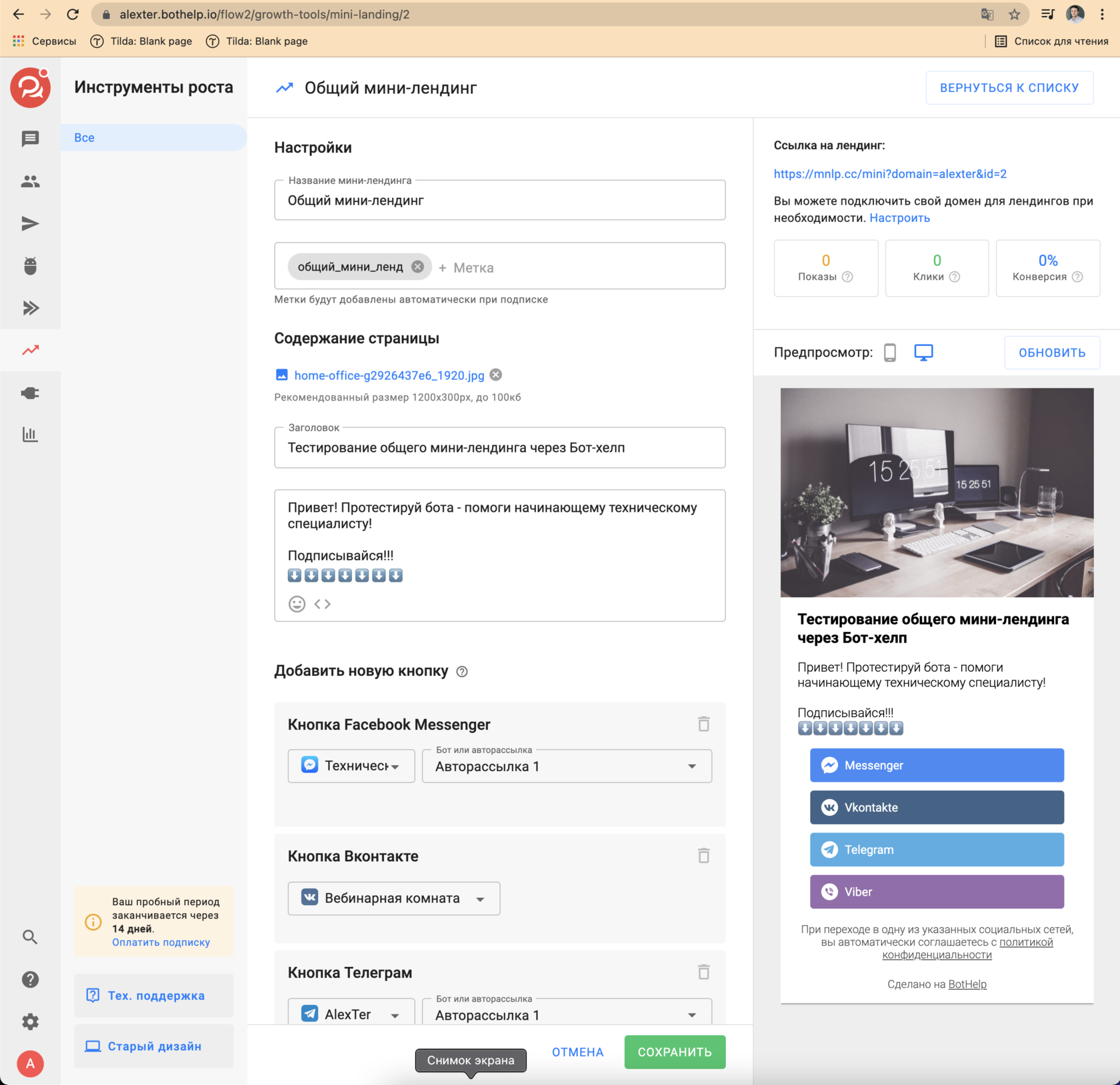Screen dimensions: 1120x1085
Task: Switch preview to desktop view
Action: [x=923, y=353]
